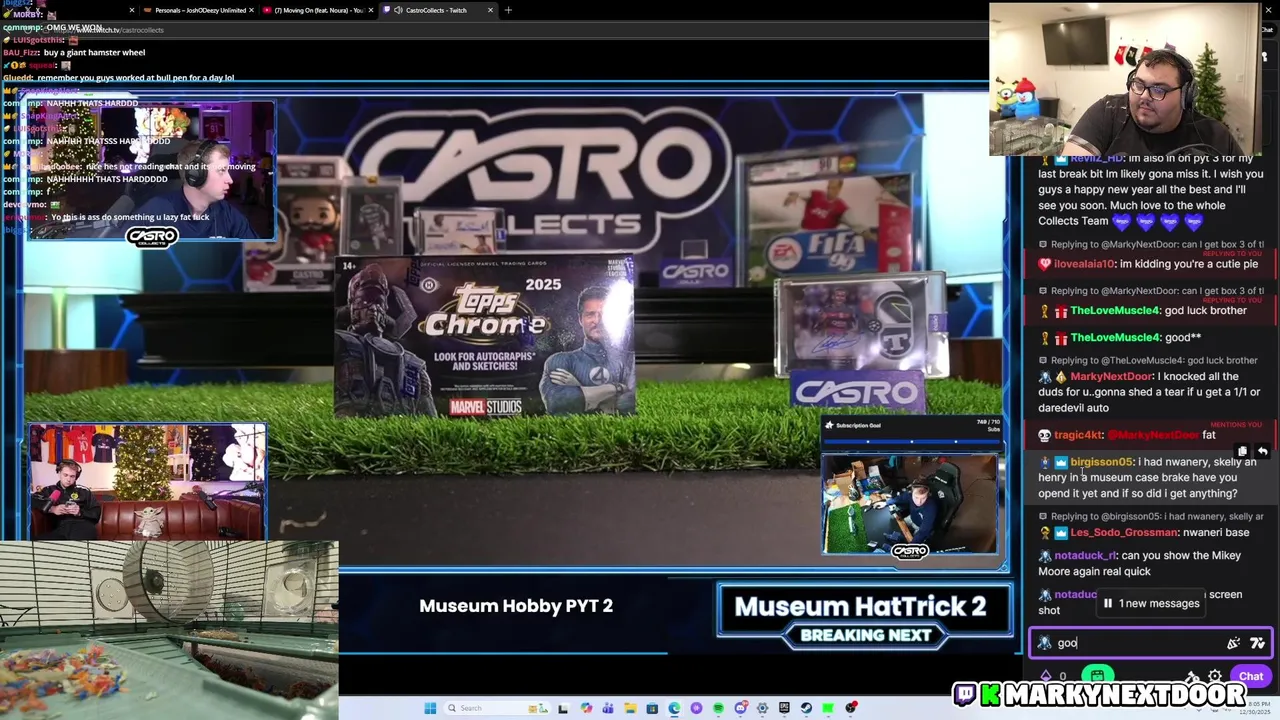Open Discord with notification badge on the taskbar

point(741,708)
